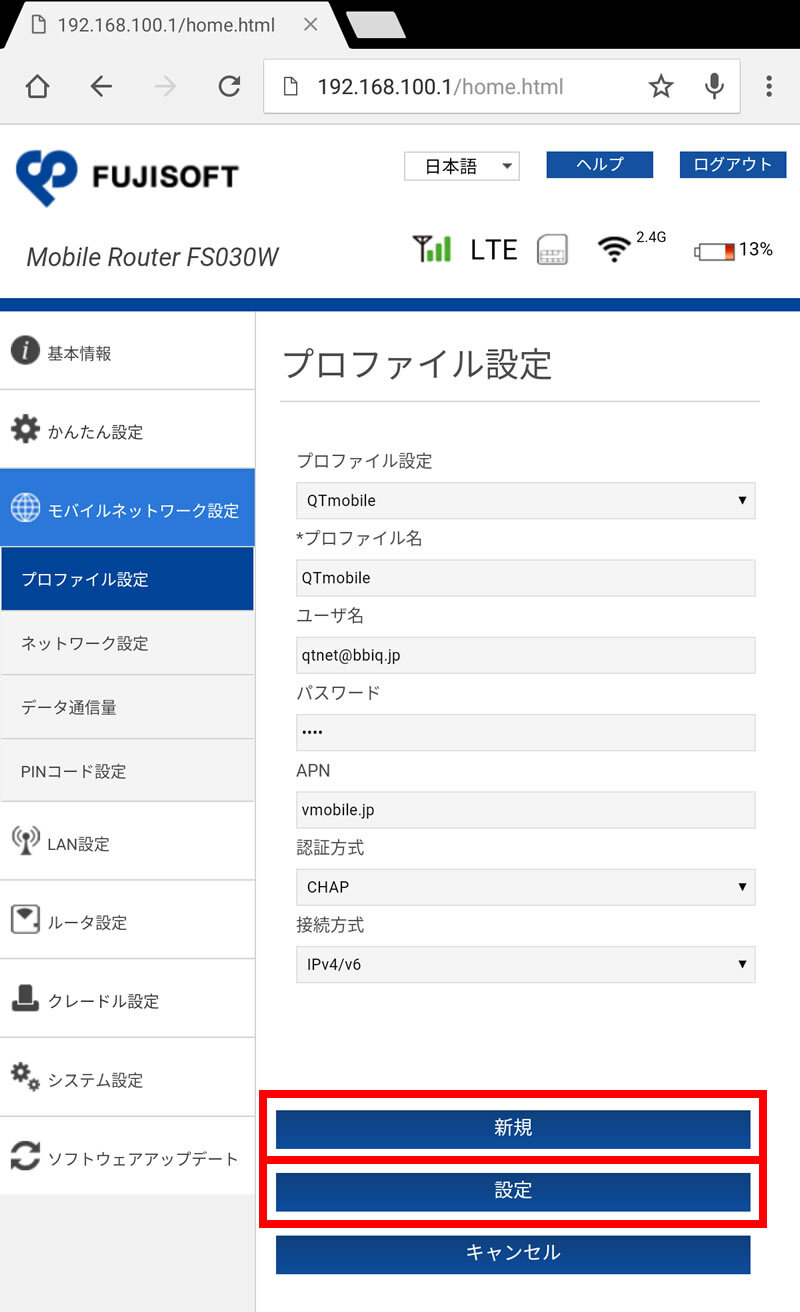
Task: Log out using the ログアウト button
Action: 732,164
